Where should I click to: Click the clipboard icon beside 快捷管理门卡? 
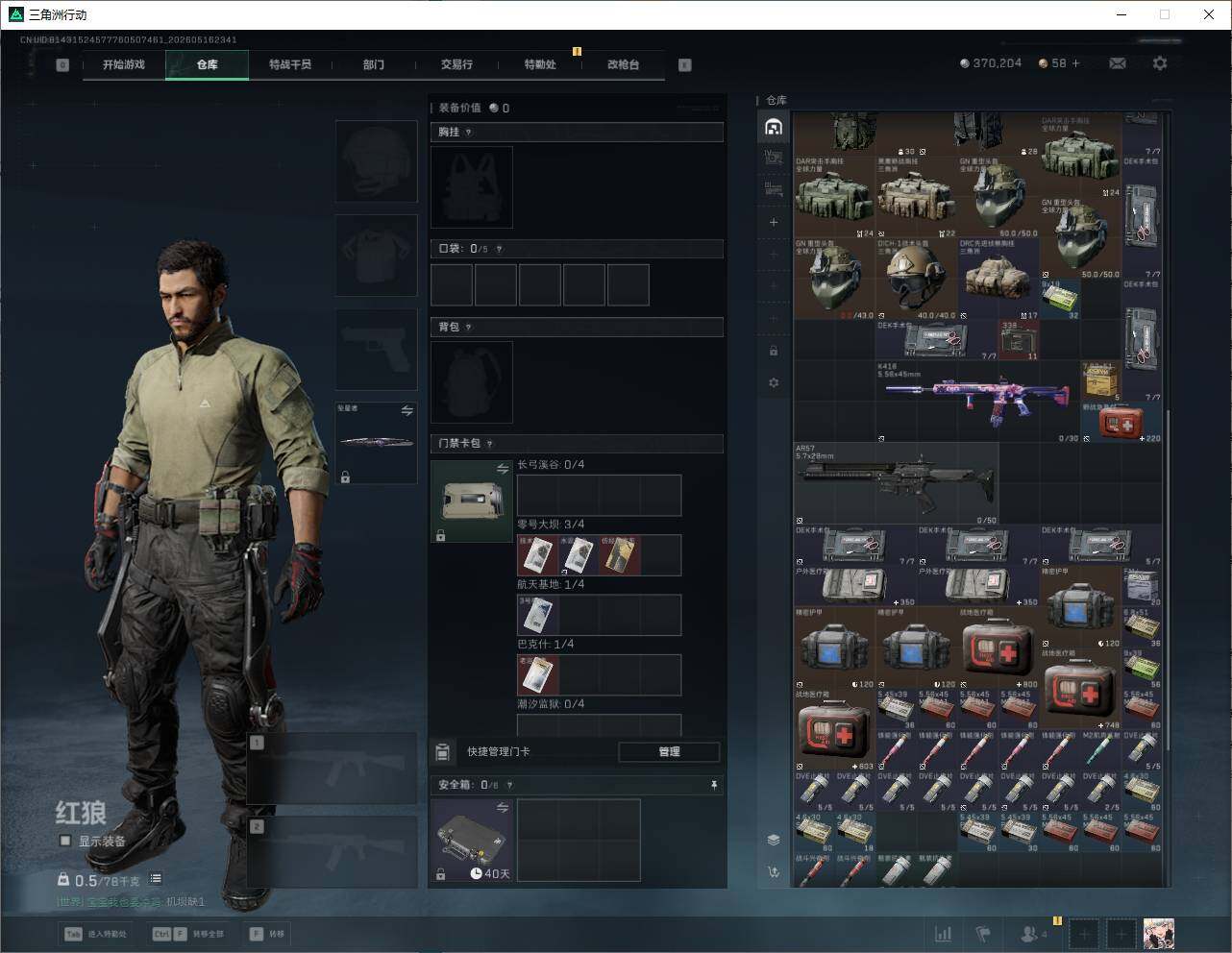point(443,751)
